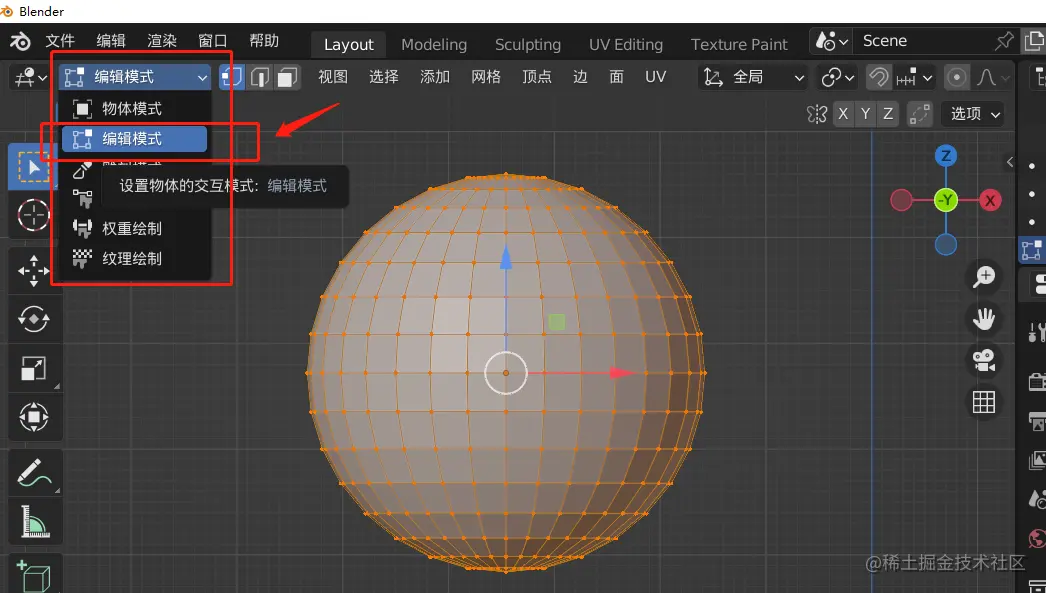
Task: Open the 顶点 viewport menu
Action: pos(537,77)
